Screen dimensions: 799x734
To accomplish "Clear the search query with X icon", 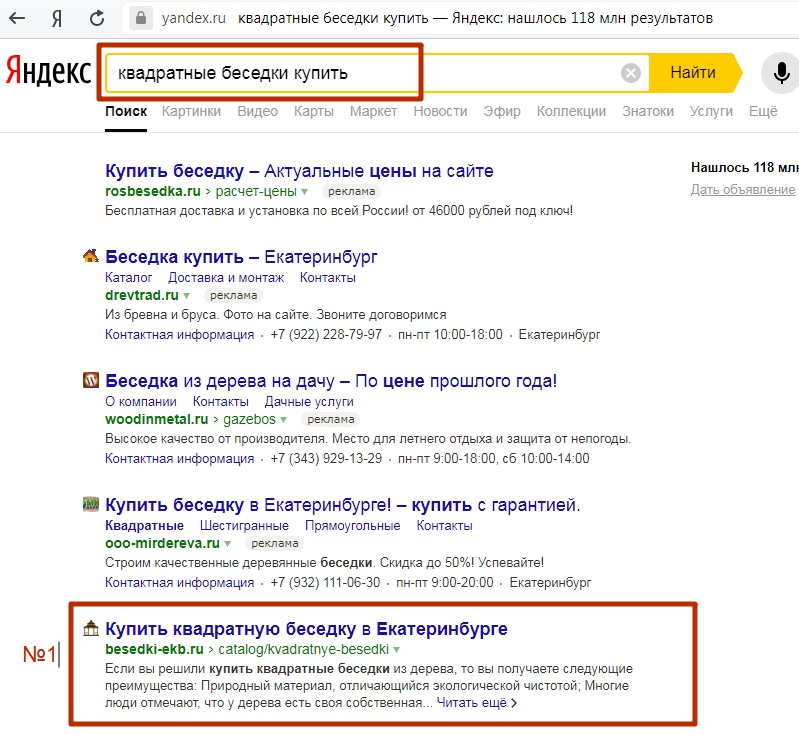I will [x=631, y=73].
